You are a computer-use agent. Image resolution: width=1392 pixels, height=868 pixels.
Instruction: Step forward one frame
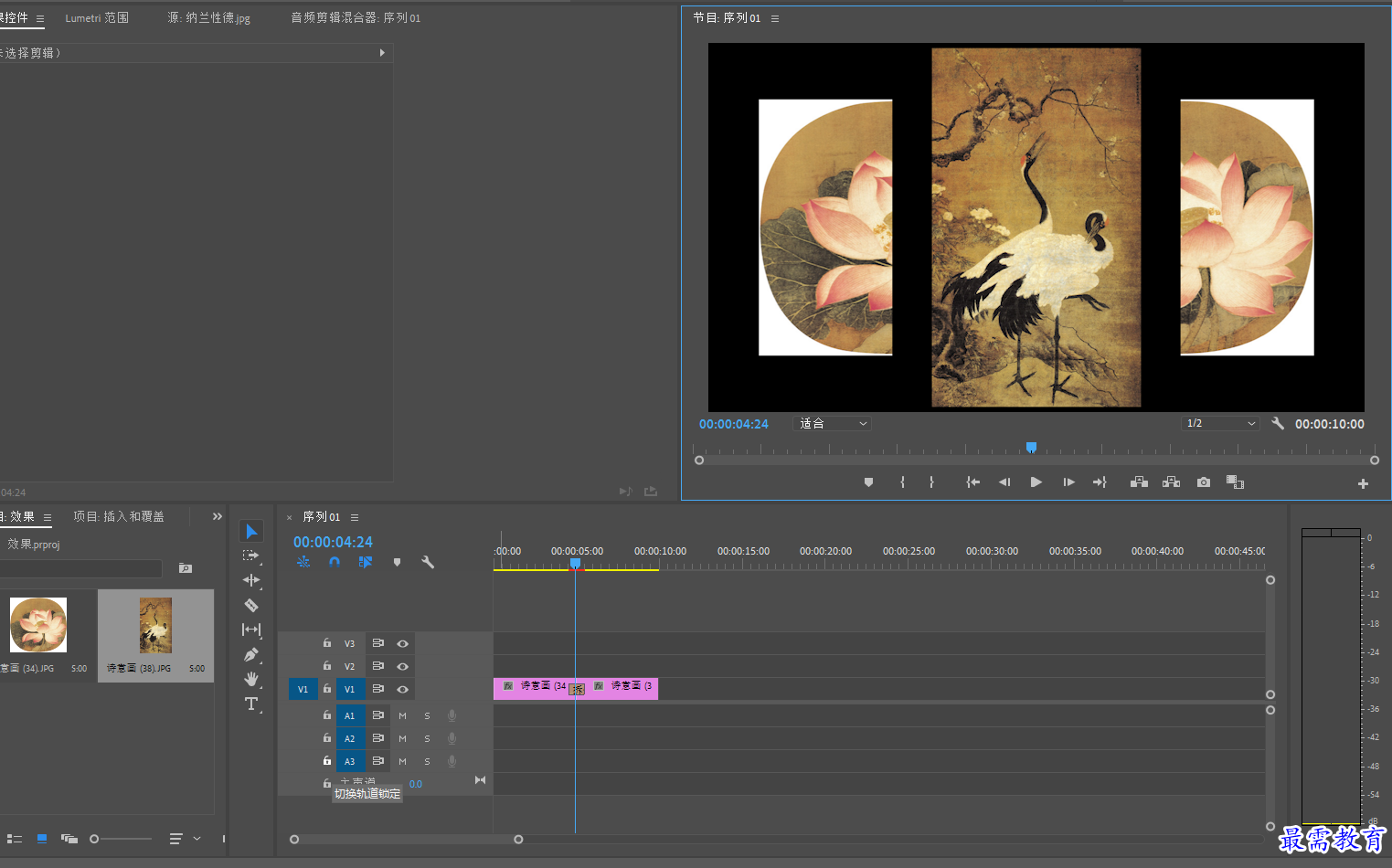1068,482
